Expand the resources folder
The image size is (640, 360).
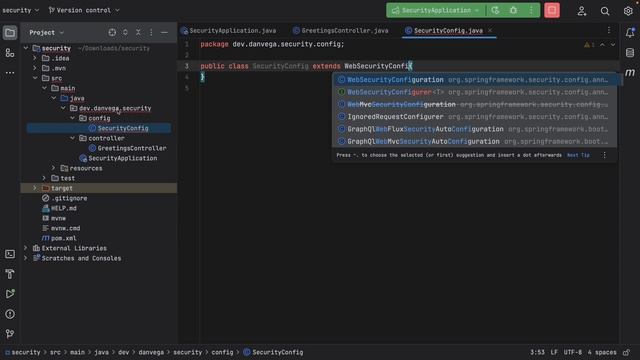pyautogui.click(x=53, y=168)
